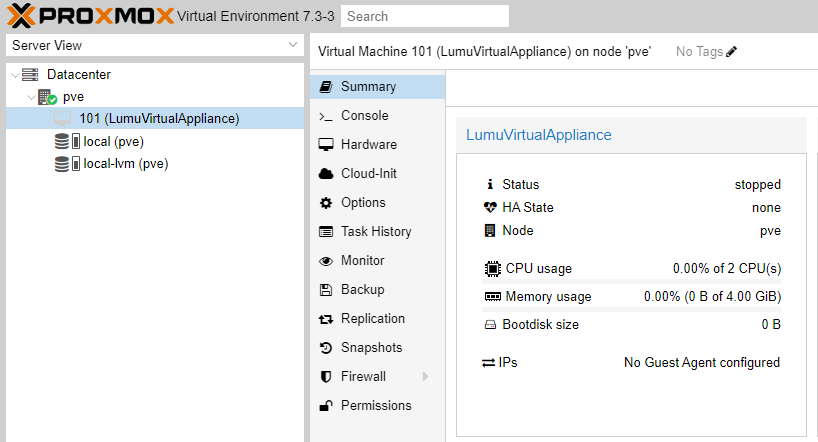818x442 pixels.
Task: Select the Summary tab
Action: [x=368, y=87]
